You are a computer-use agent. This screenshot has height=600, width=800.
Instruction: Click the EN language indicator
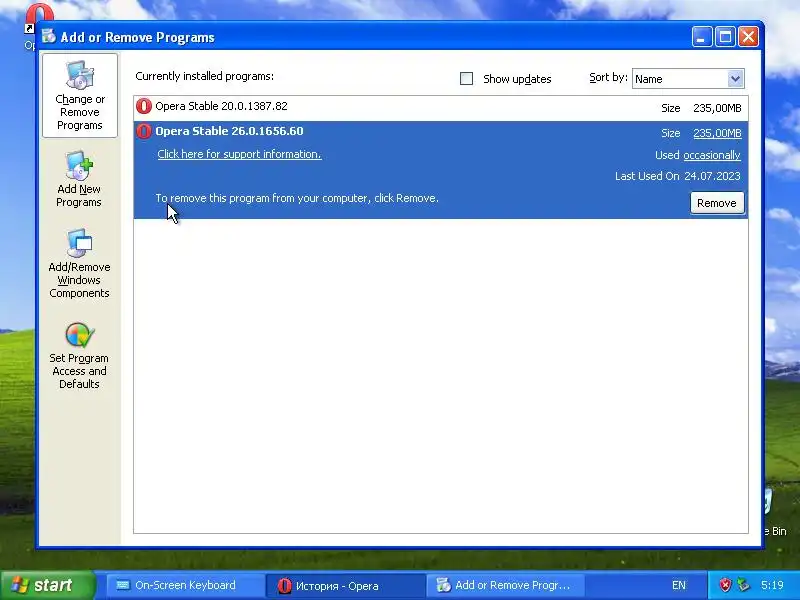coord(679,585)
